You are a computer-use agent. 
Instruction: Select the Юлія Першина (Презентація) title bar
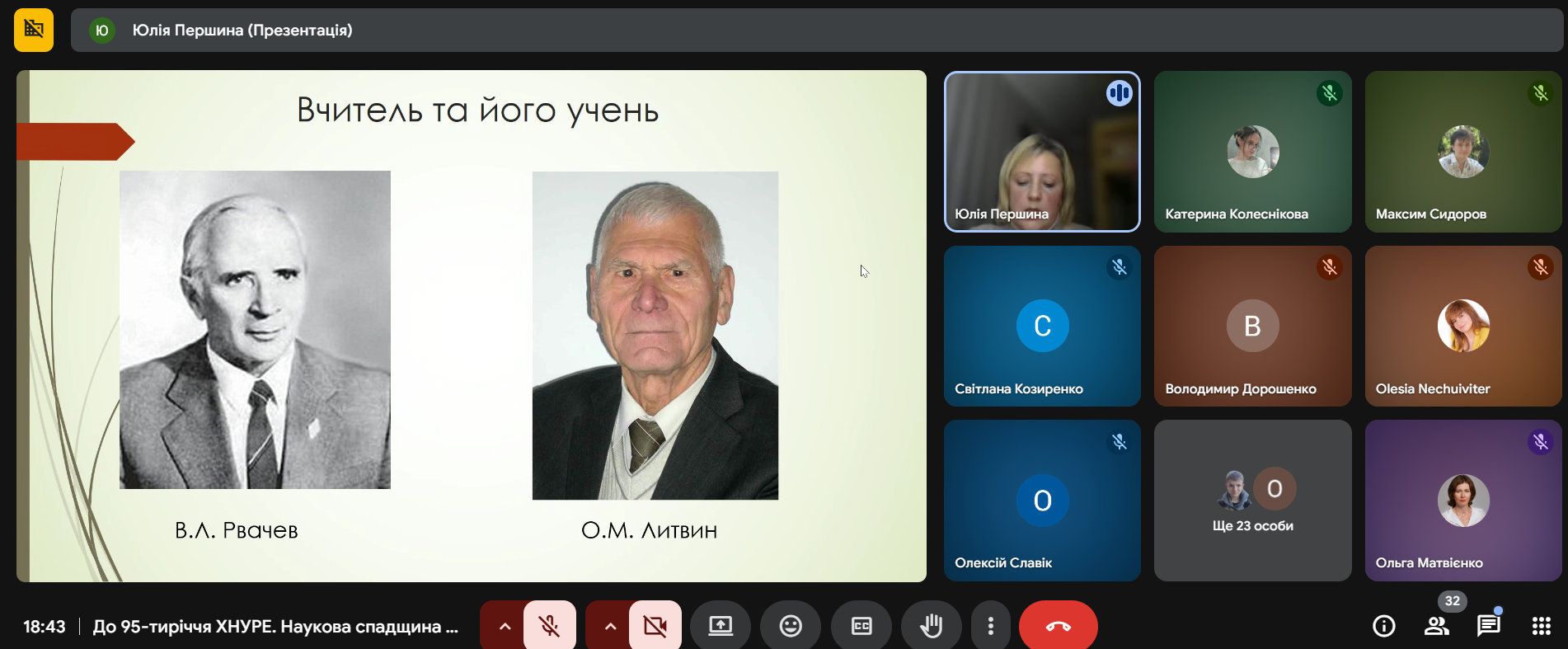(x=816, y=31)
